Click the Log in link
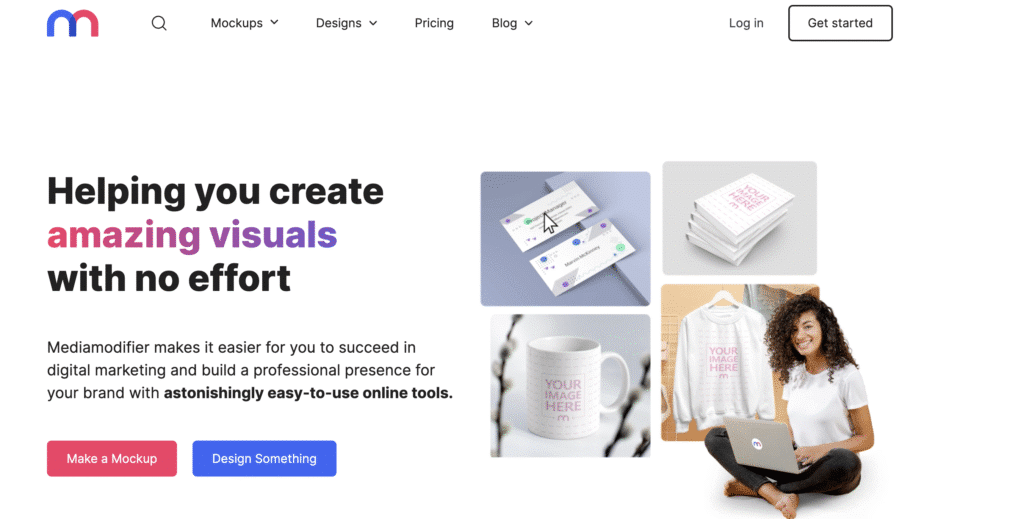1024x519 pixels. tap(746, 23)
